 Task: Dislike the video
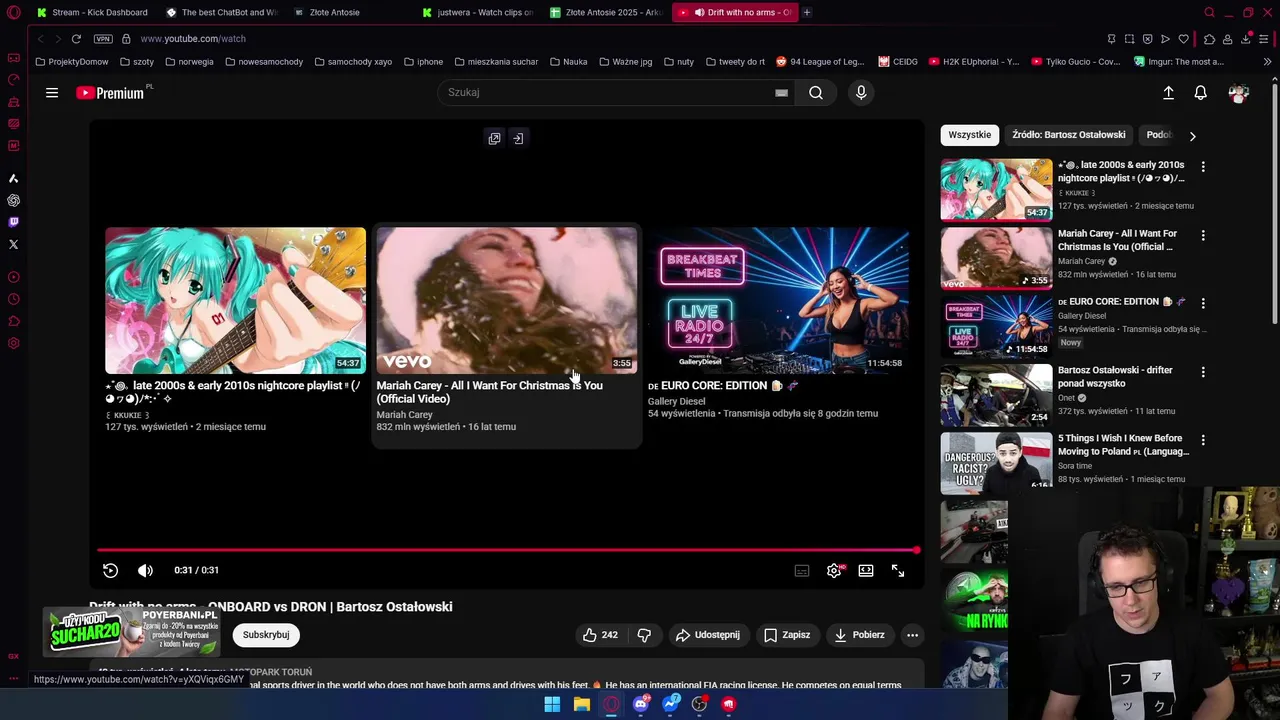[644, 635]
